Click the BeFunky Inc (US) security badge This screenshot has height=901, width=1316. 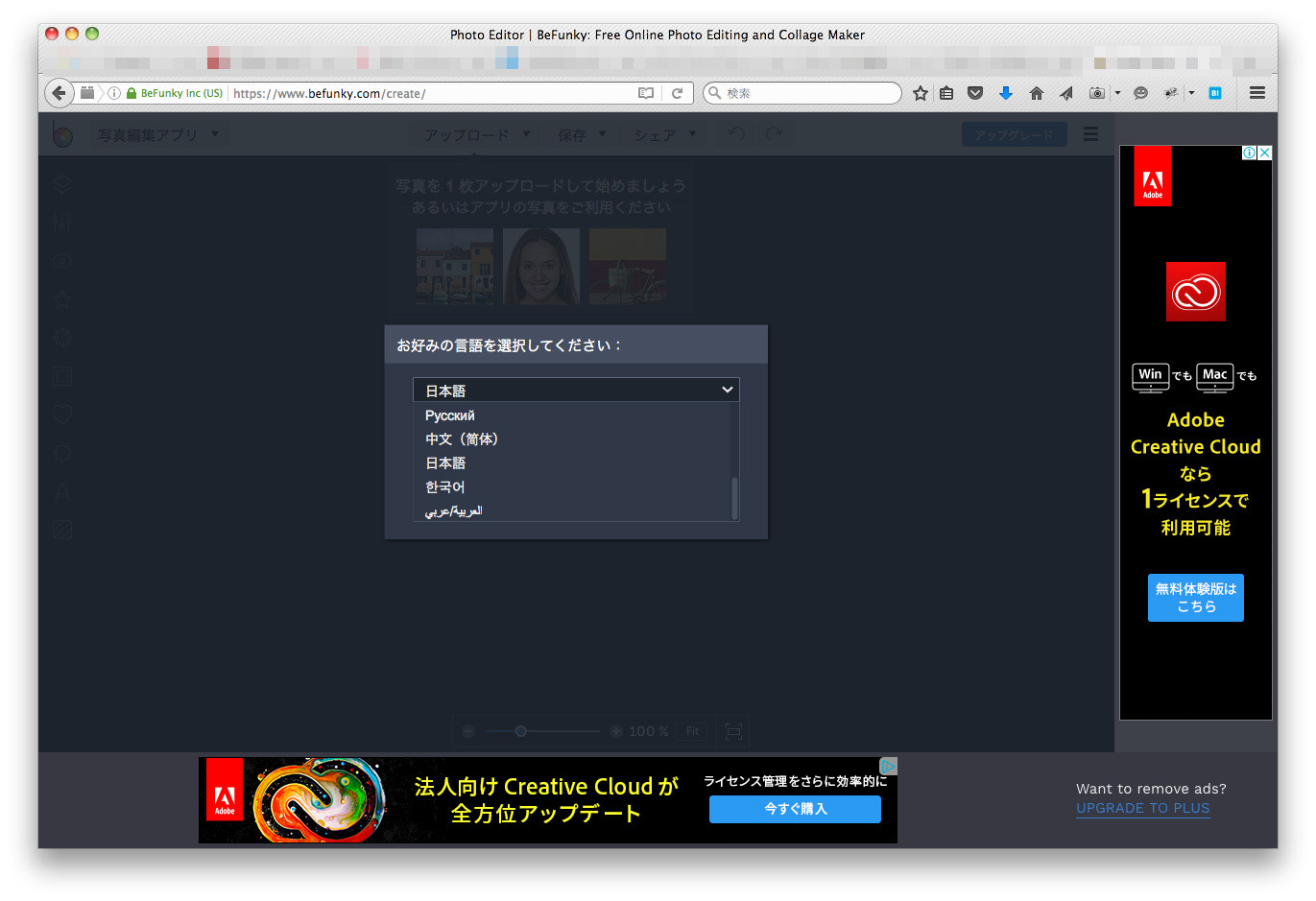[175, 93]
